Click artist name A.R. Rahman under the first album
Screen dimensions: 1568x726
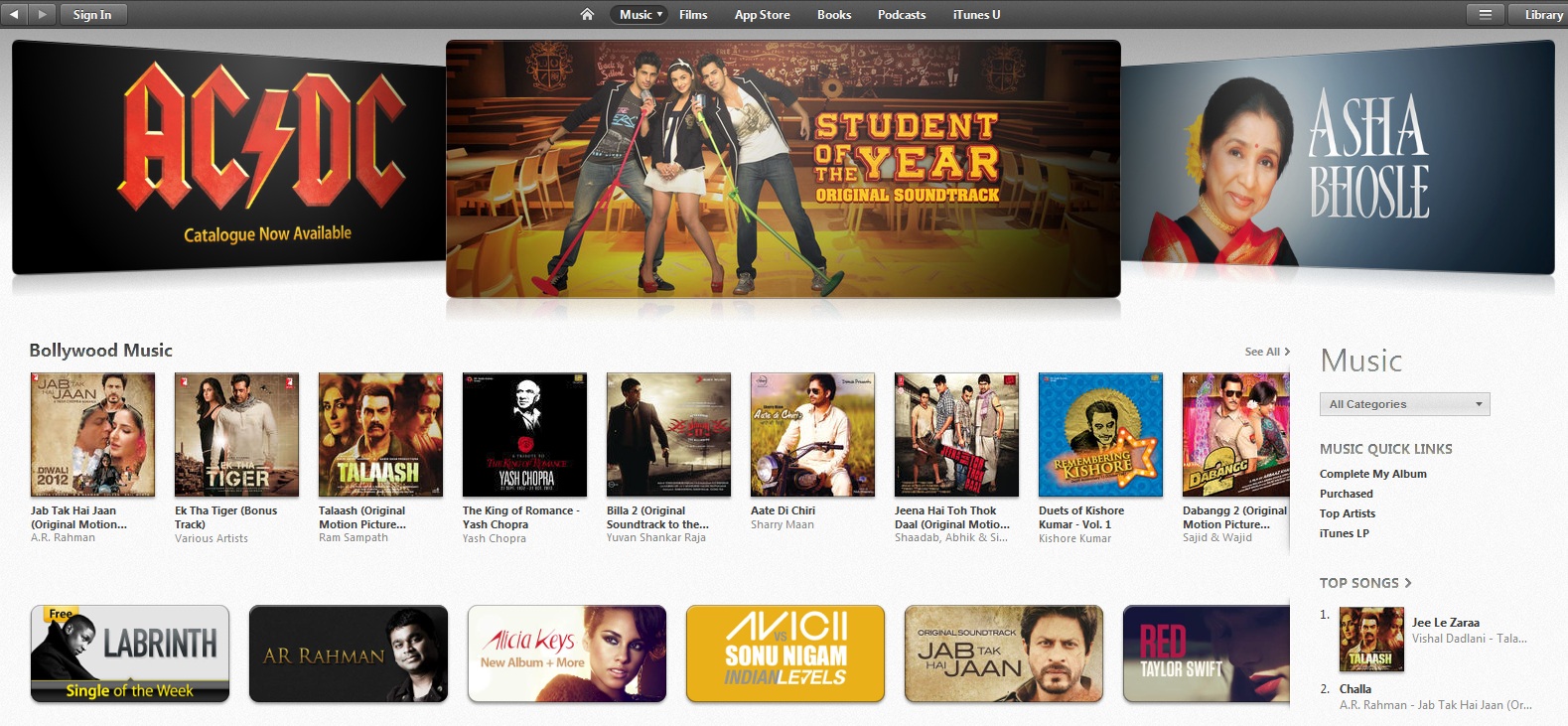(63, 537)
